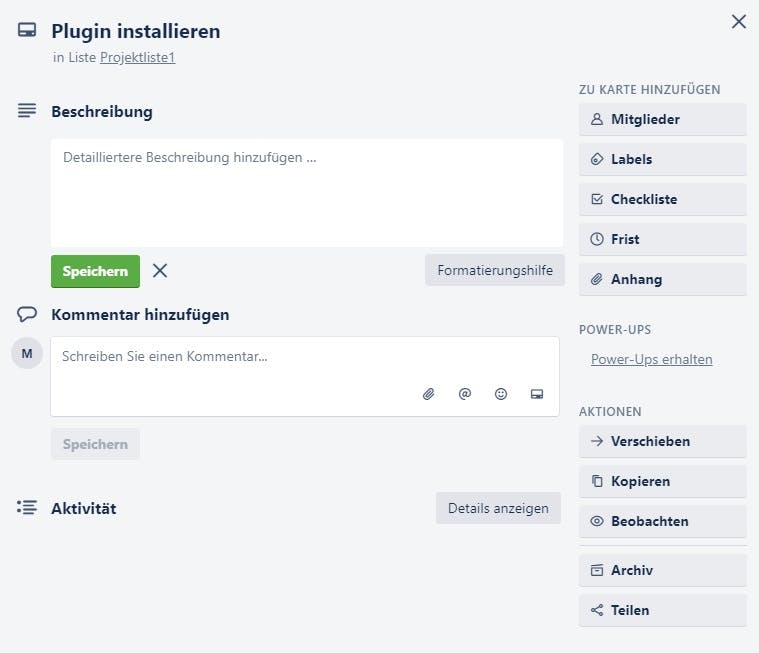
Task: Click Details anzeigen in Aktivität section
Action: pos(498,508)
